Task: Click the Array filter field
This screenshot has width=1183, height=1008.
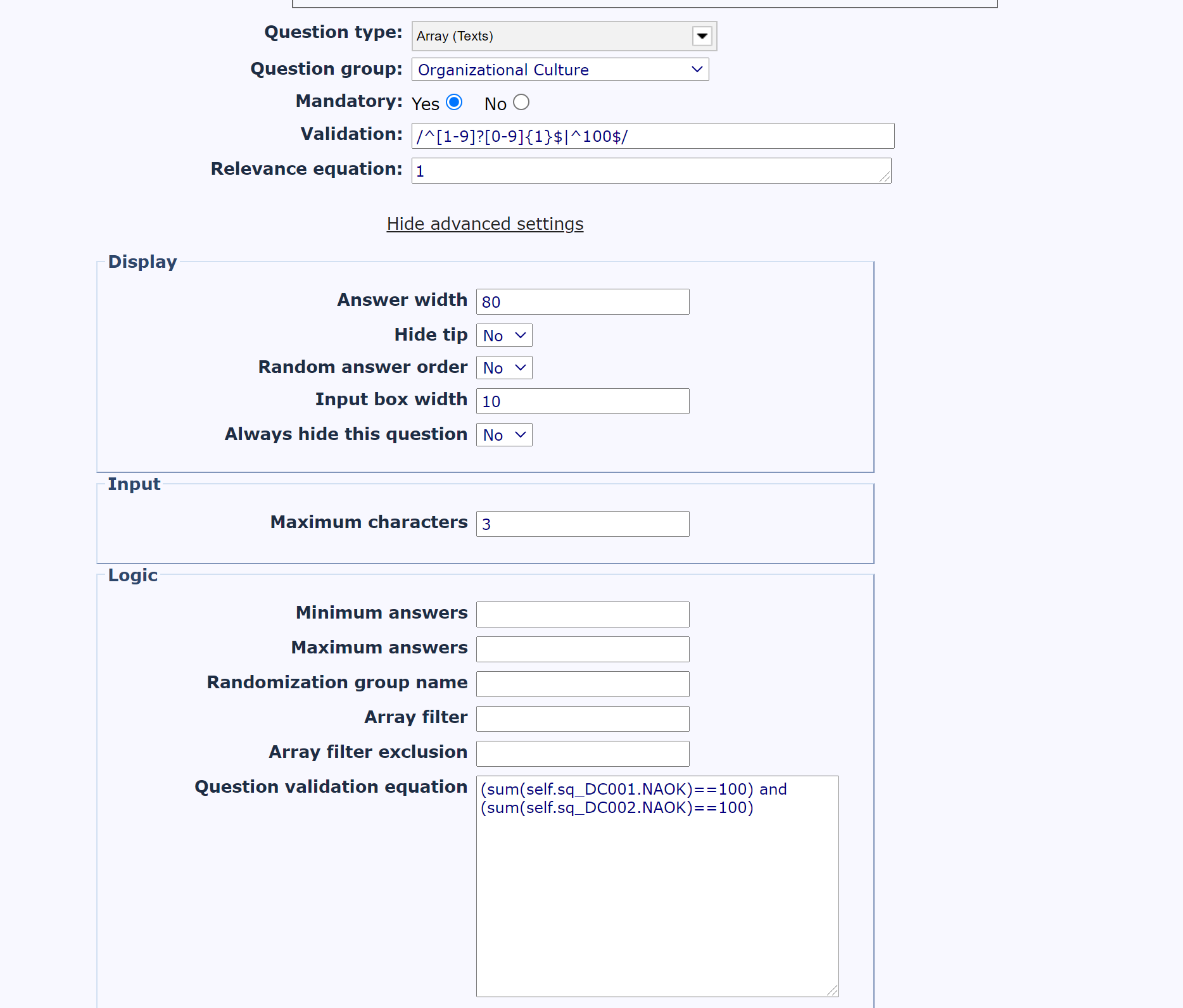Action: click(x=582, y=719)
